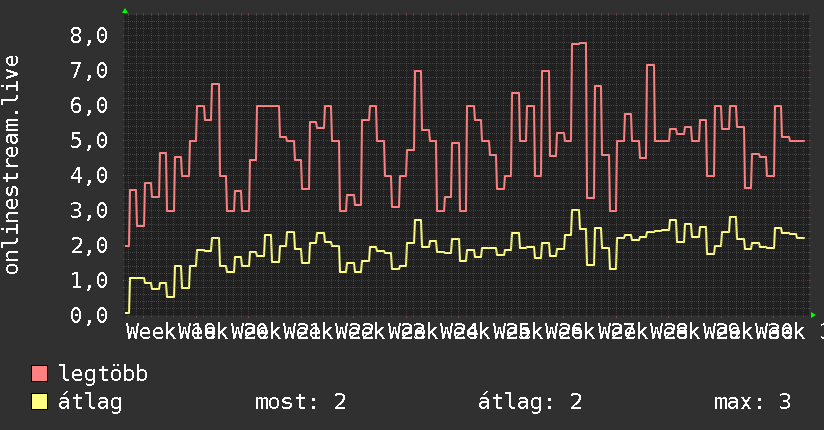Click the 8,0 y-axis label

pyautogui.click(x=89, y=36)
